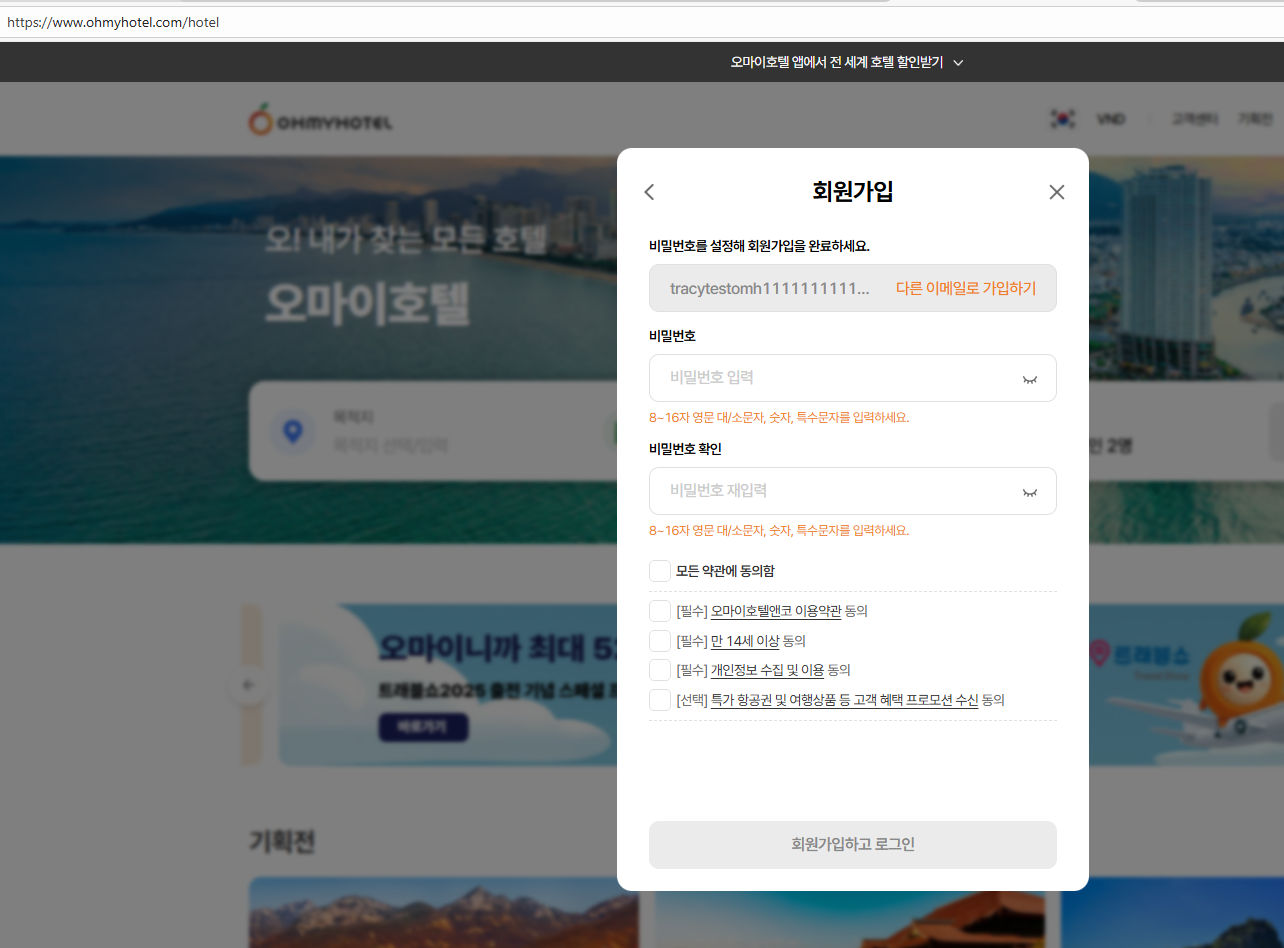Click the 바로가기 button on the promo banner

pos(423,728)
